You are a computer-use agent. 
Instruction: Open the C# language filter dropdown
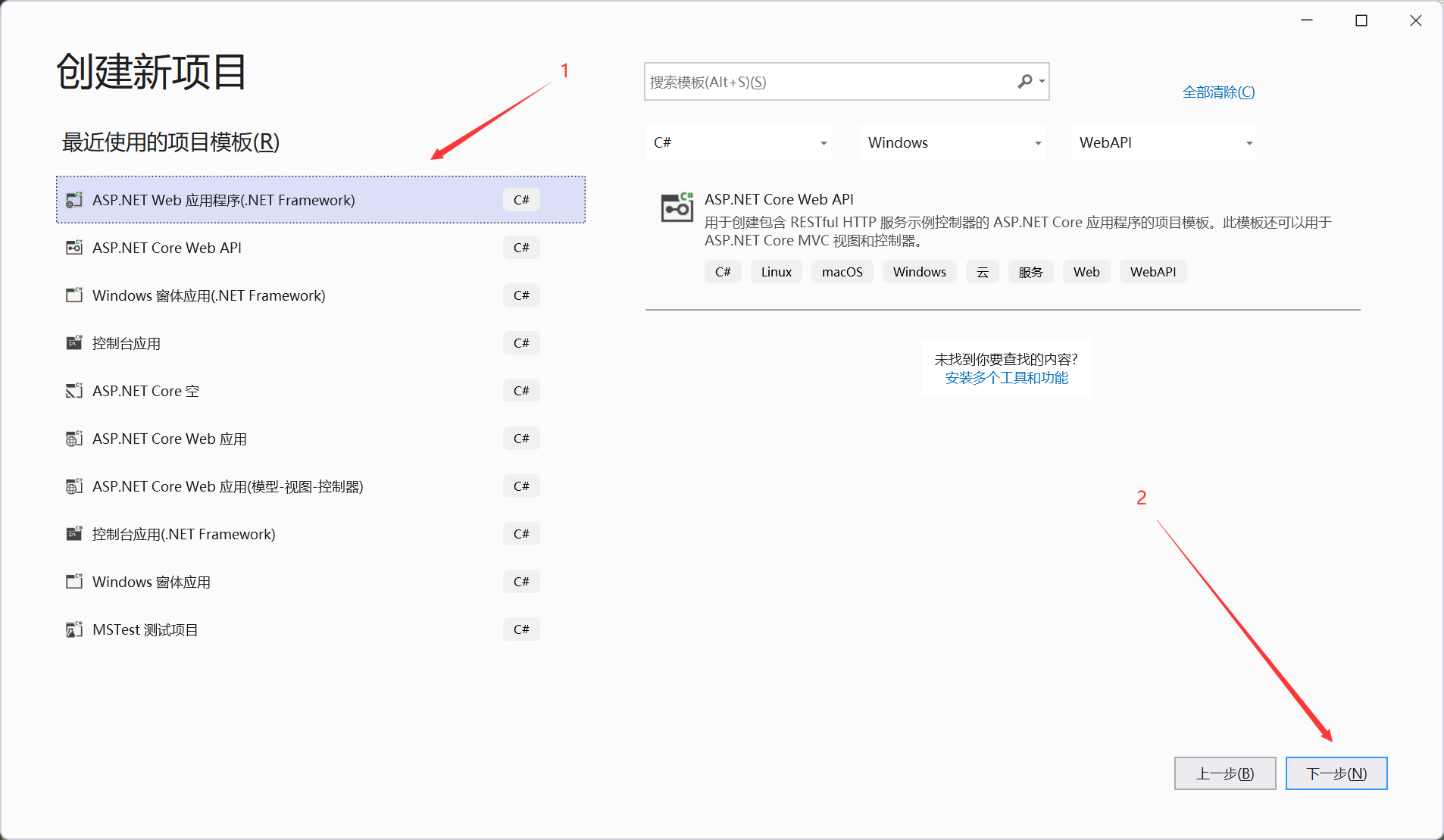738,142
